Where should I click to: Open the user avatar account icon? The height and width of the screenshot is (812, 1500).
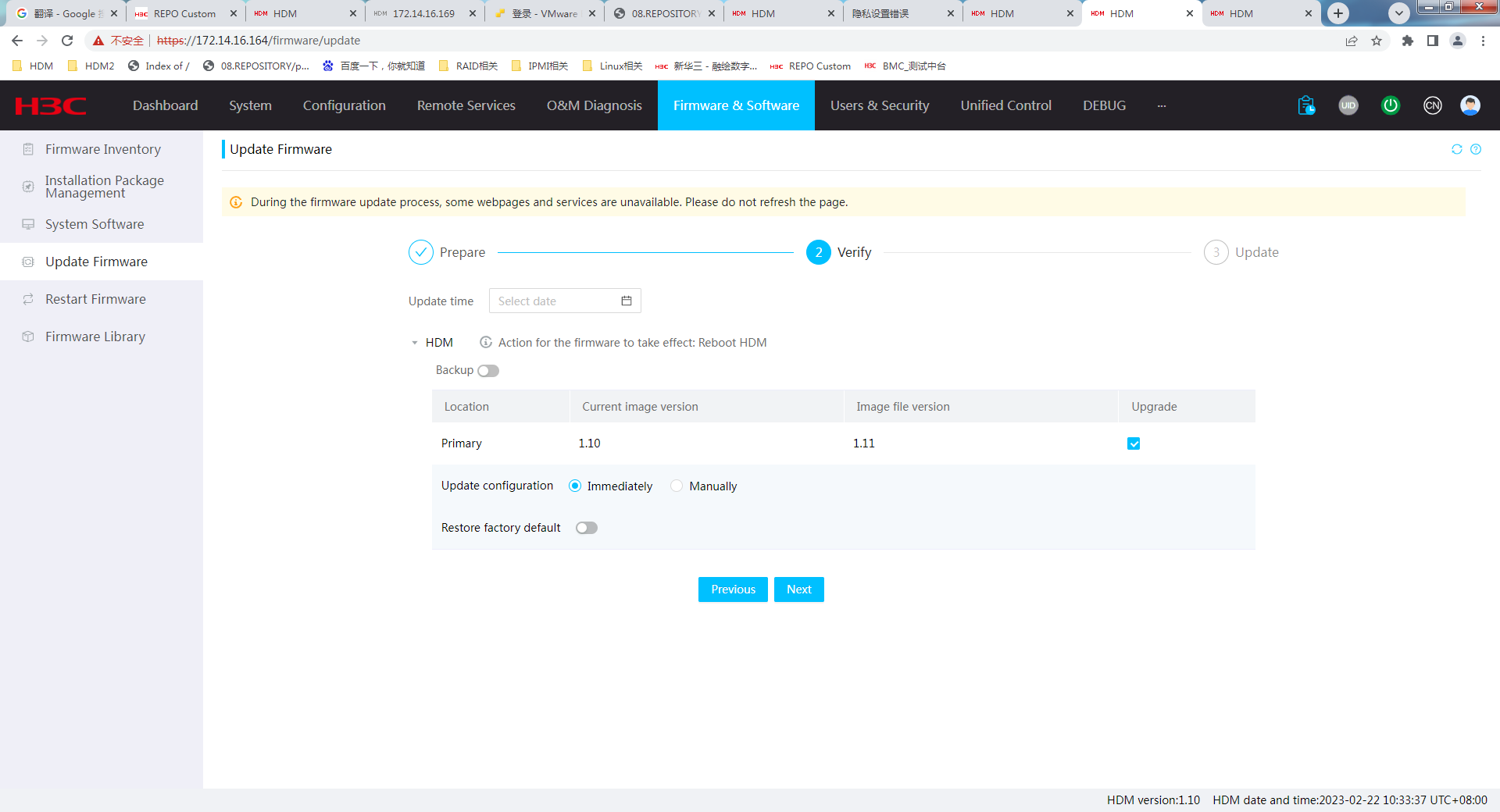point(1470,105)
